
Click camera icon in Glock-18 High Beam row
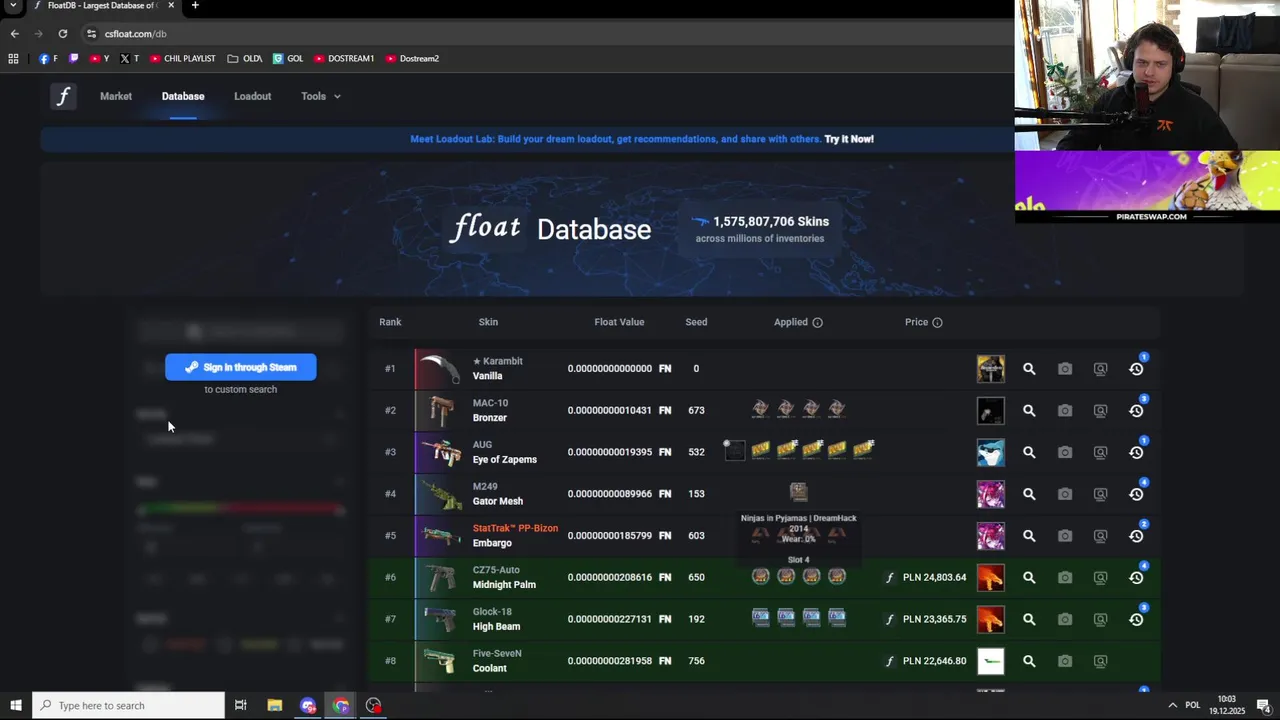1065,619
